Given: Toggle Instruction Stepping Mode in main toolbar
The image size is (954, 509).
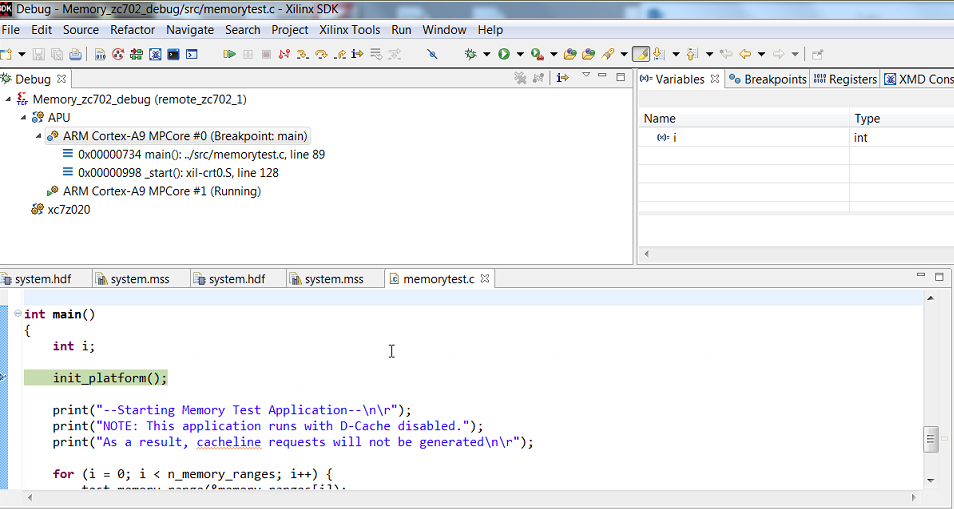Looking at the screenshot, I should coord(357,54).
